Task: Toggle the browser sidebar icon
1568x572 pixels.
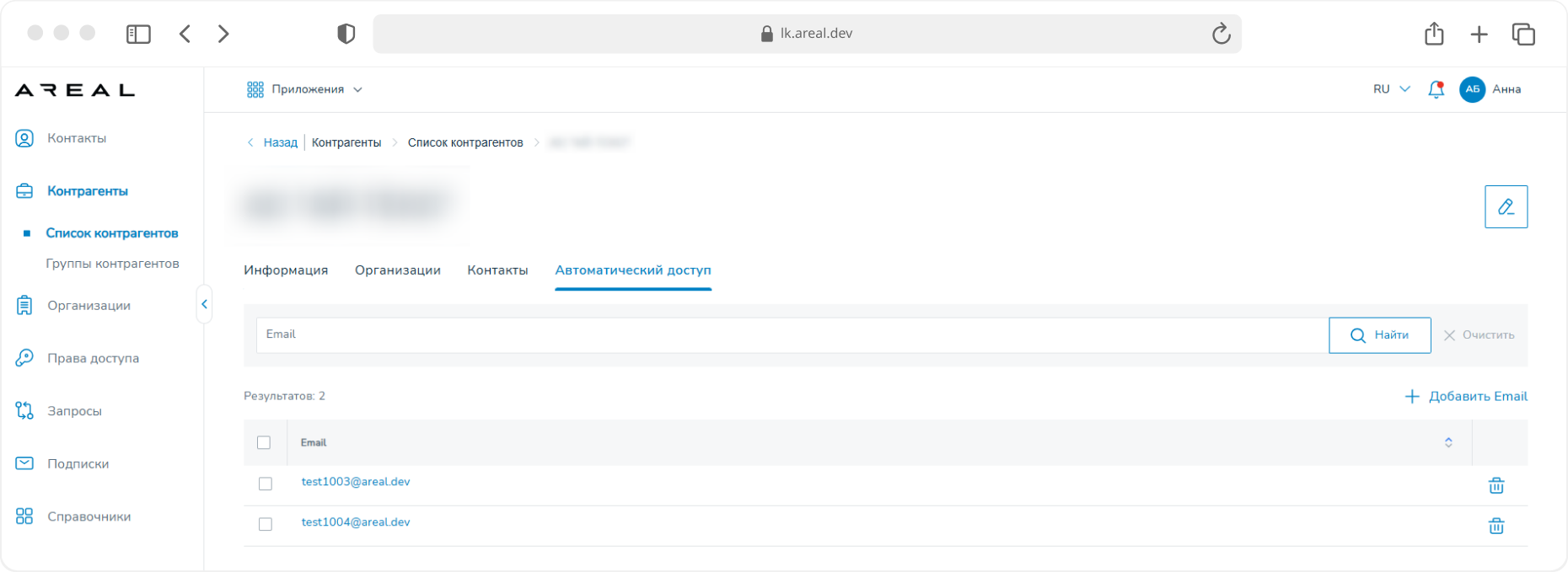Action: point(138,34)
